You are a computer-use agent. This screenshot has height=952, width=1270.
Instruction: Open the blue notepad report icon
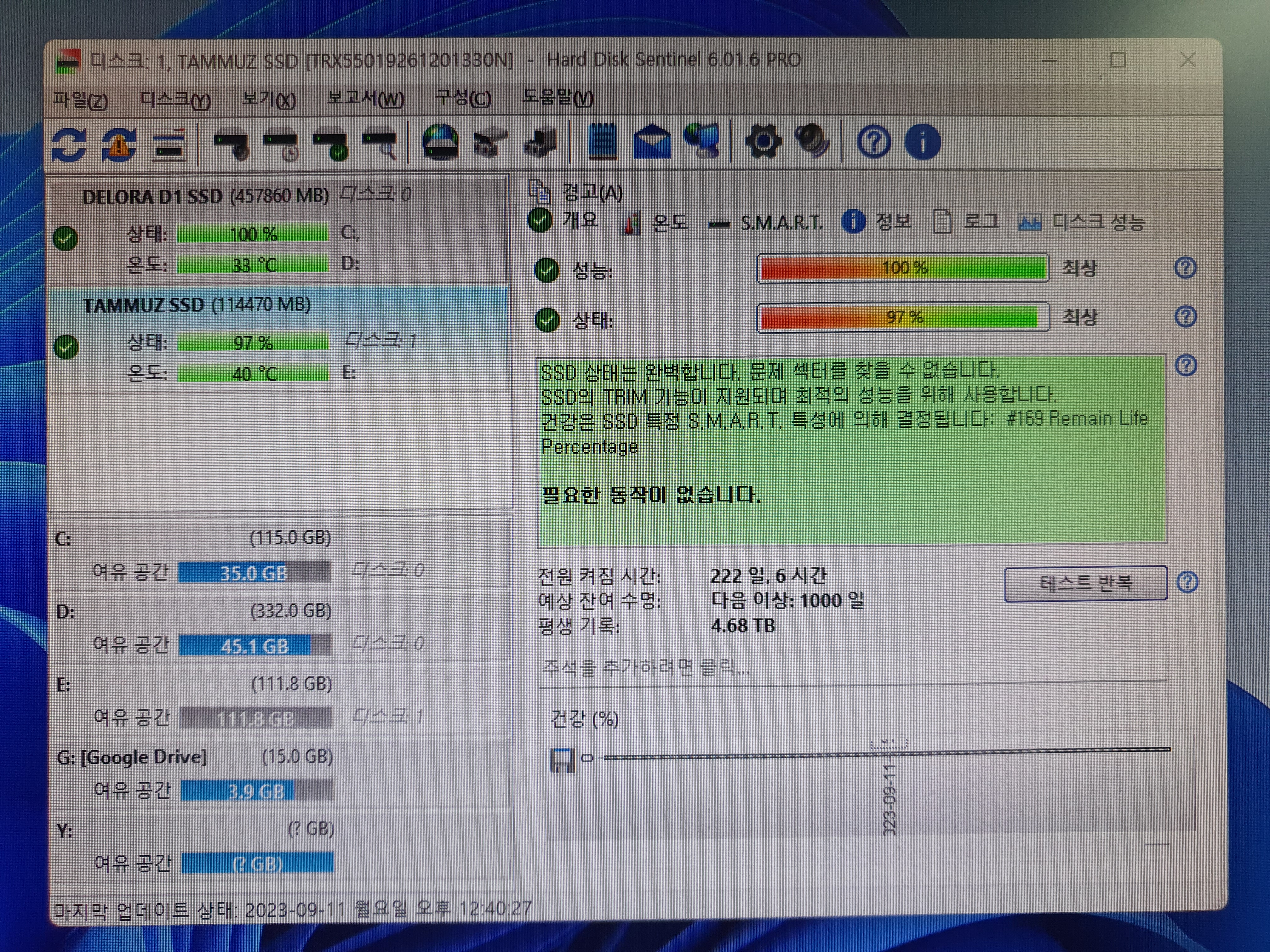(x=602, y=141)
